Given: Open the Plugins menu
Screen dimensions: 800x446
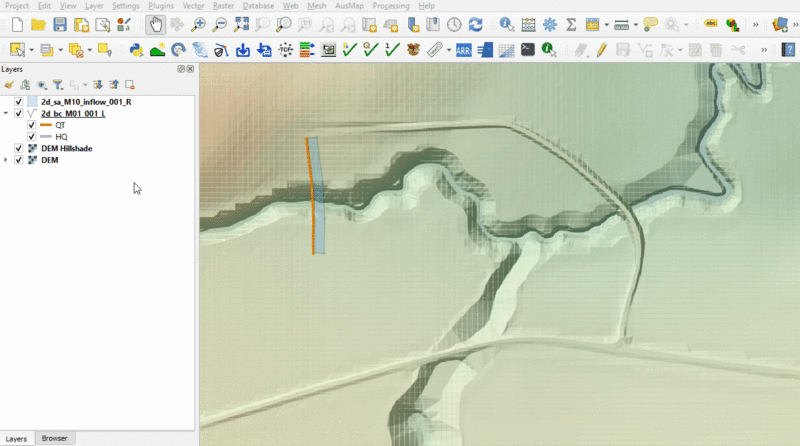Looking at the screenshot, I should [160, 6].
